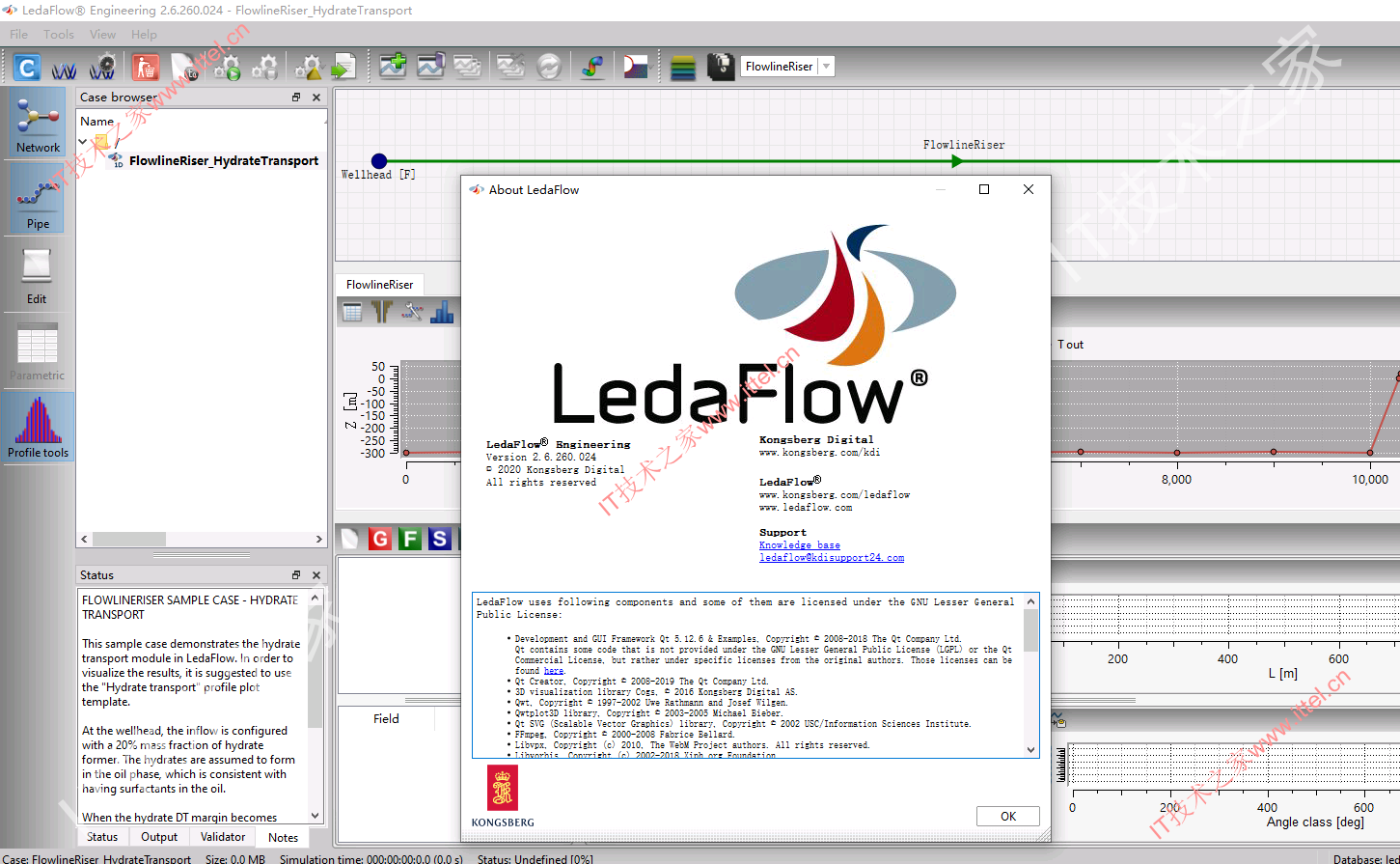Viewport: 1400px width, 864px height.
Task: Click the blue S button below the plot
Action: point(440,539)
